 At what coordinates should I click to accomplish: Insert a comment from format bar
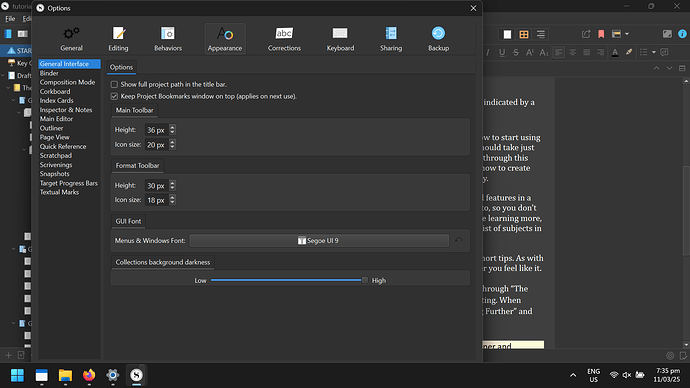664,52
